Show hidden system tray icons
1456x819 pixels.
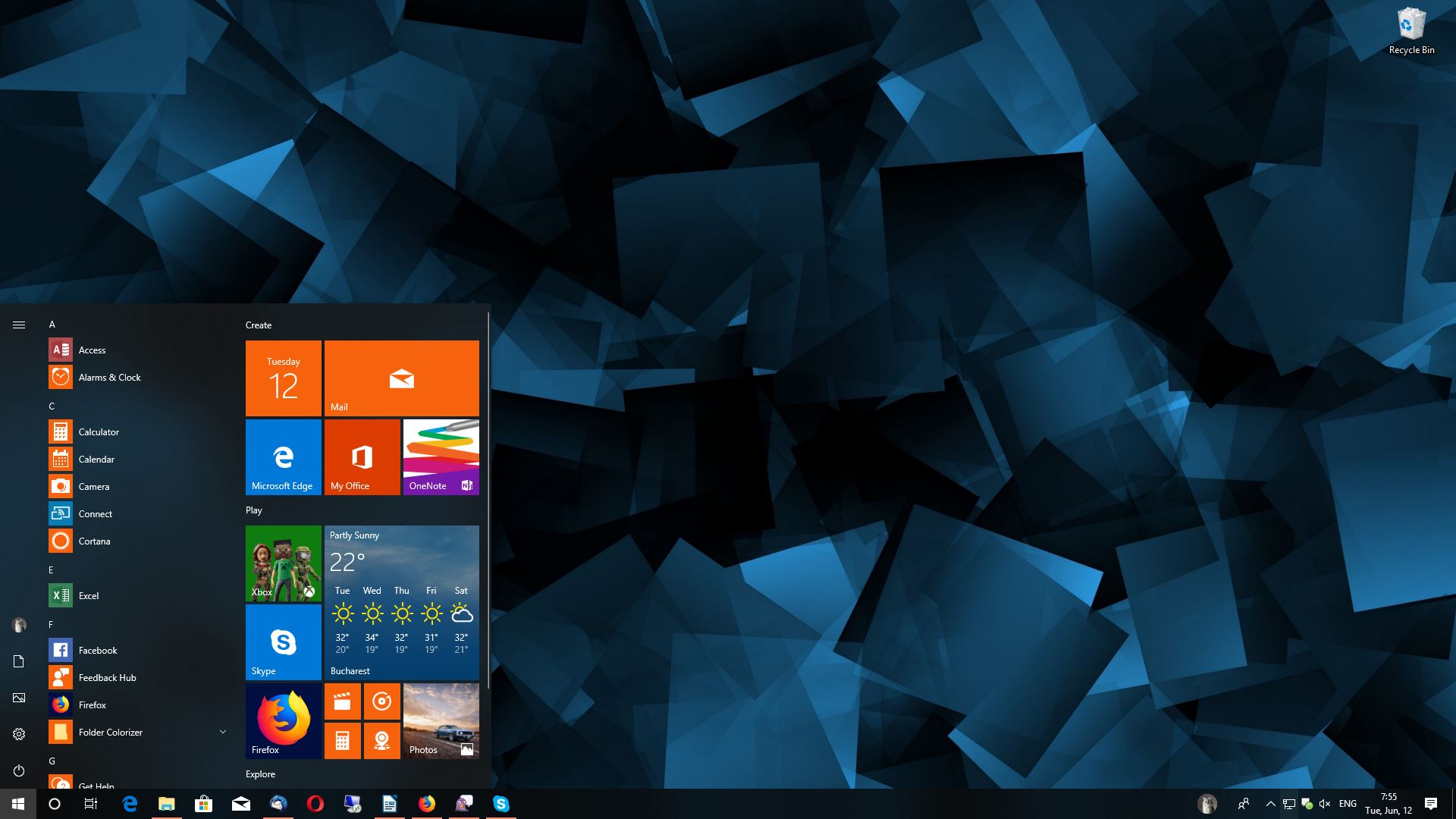coord(1270,804)
